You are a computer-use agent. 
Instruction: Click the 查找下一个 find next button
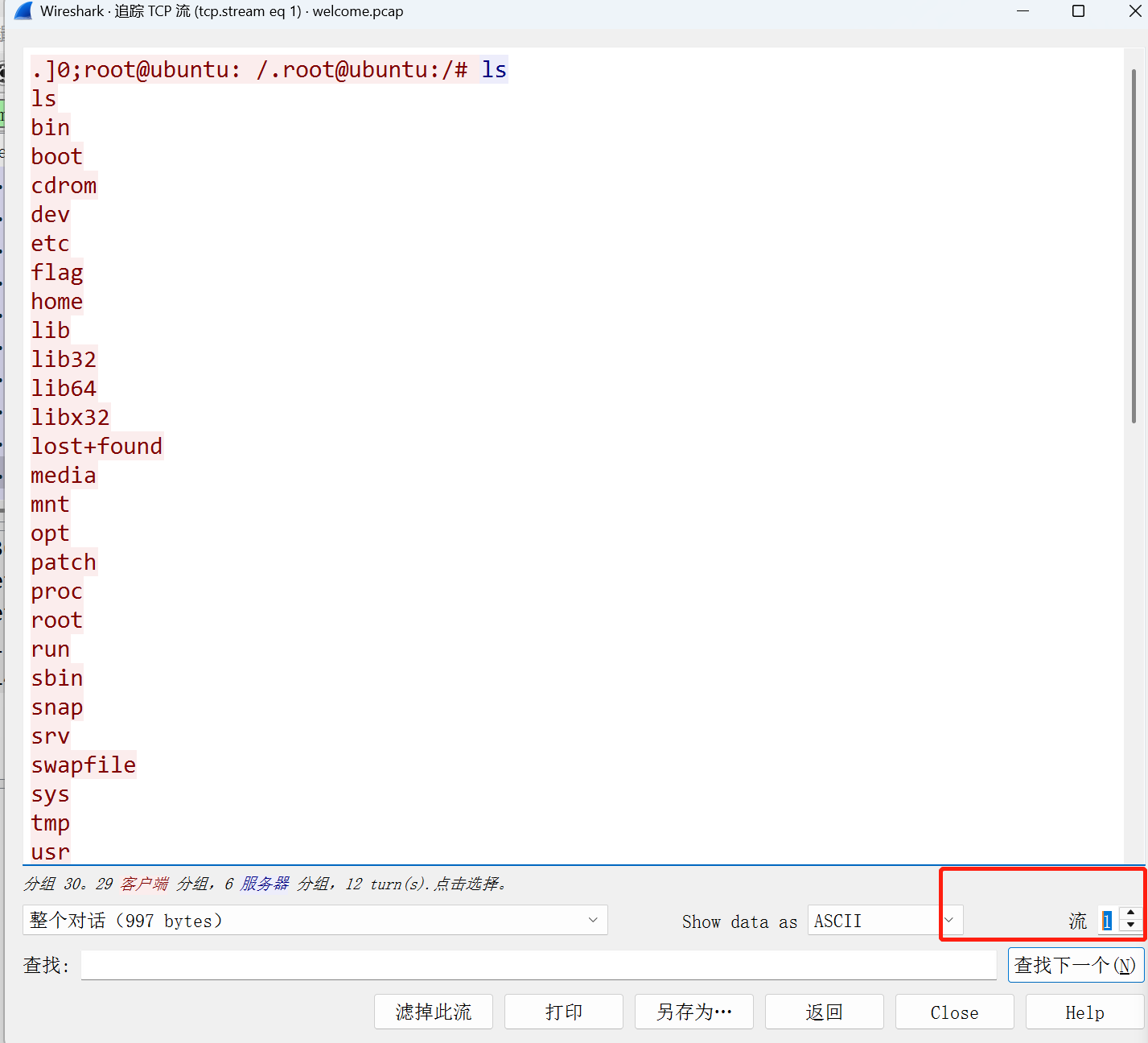1076,965
